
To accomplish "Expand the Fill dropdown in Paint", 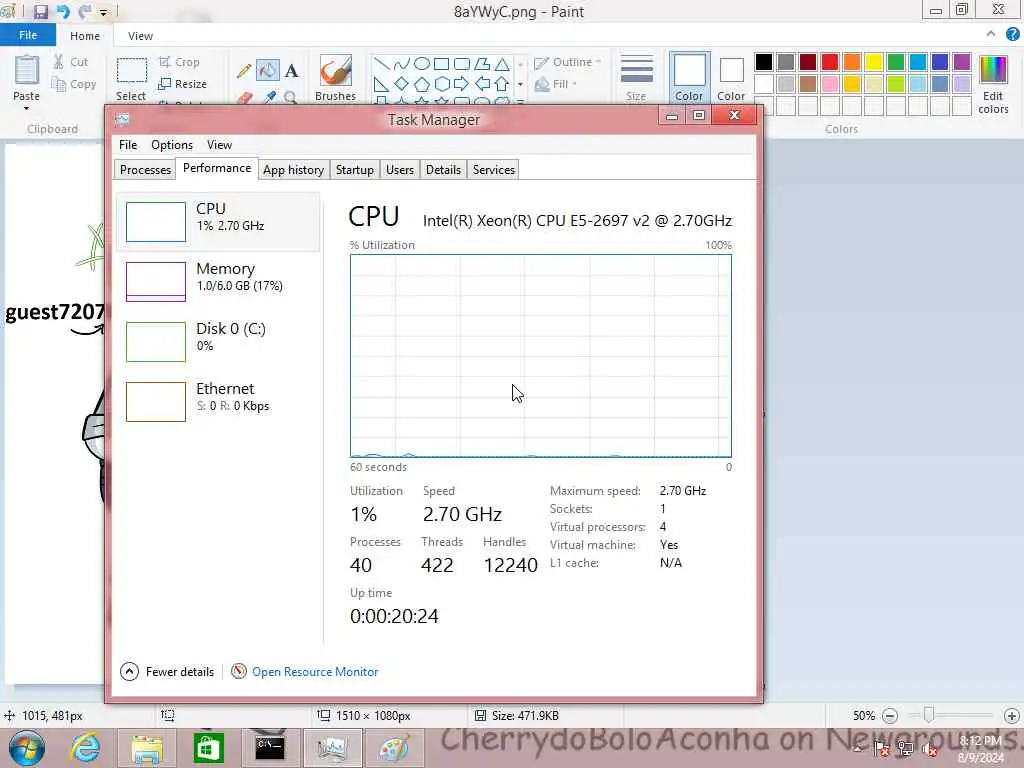I will [x=556, y=84].
